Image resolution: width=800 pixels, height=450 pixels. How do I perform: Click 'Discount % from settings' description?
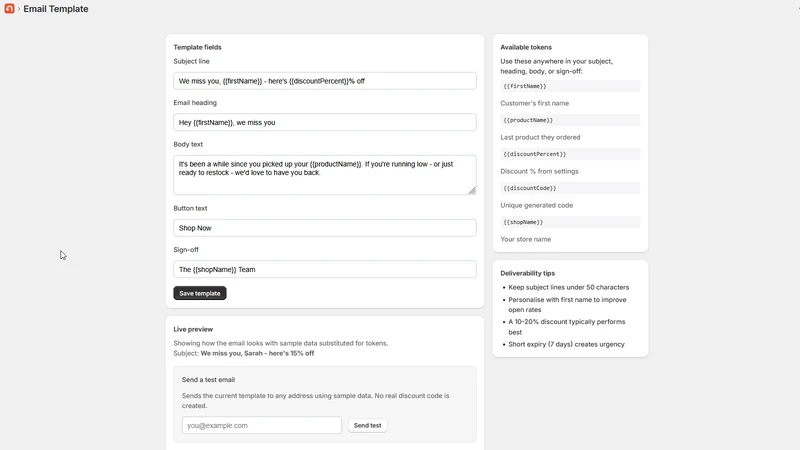point(539,171)
